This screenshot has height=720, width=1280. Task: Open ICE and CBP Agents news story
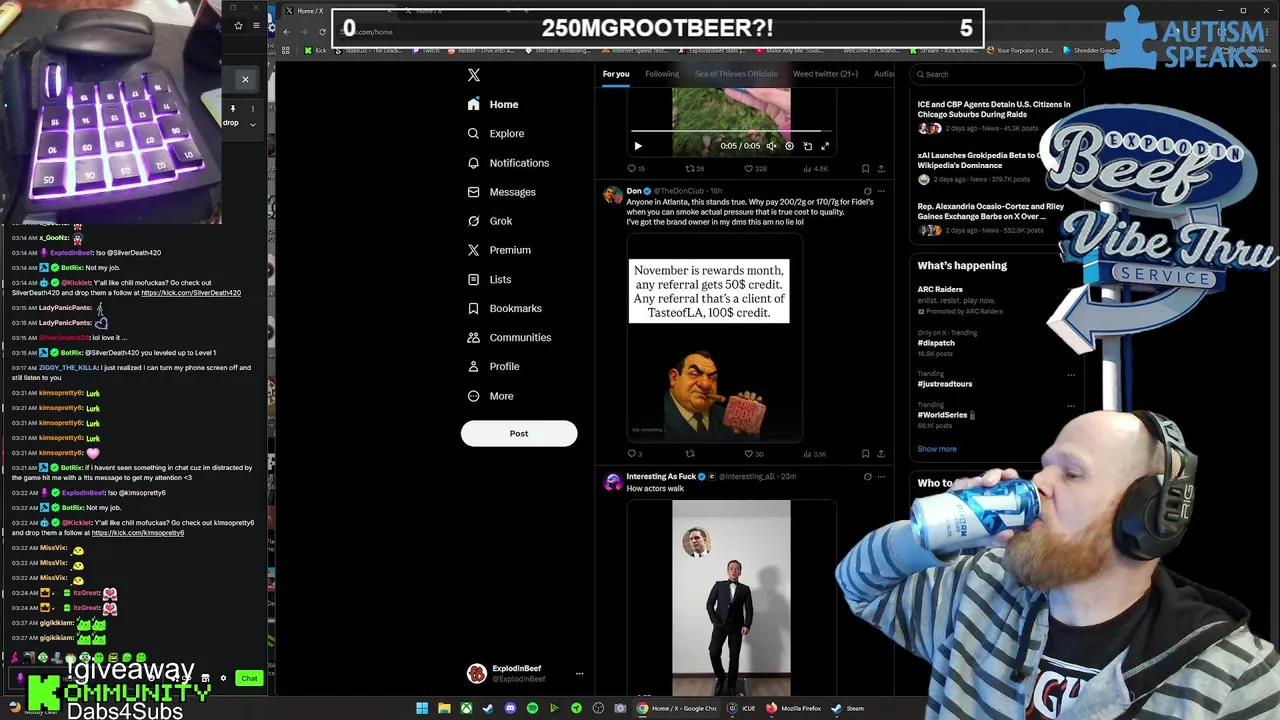[x=994, y=116]
